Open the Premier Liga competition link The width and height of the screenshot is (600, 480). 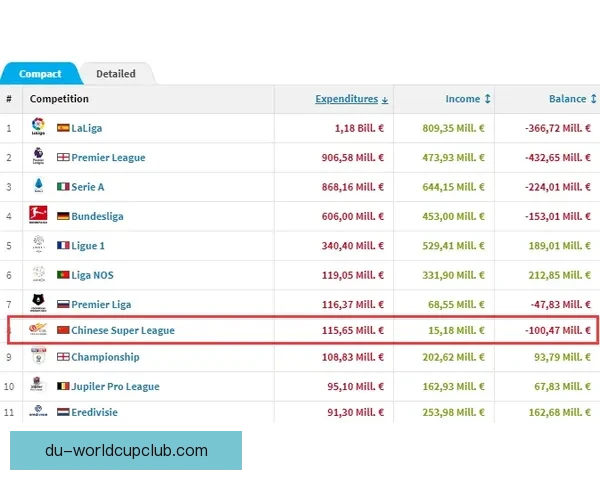pyautogui.click(x=101, y=305)
